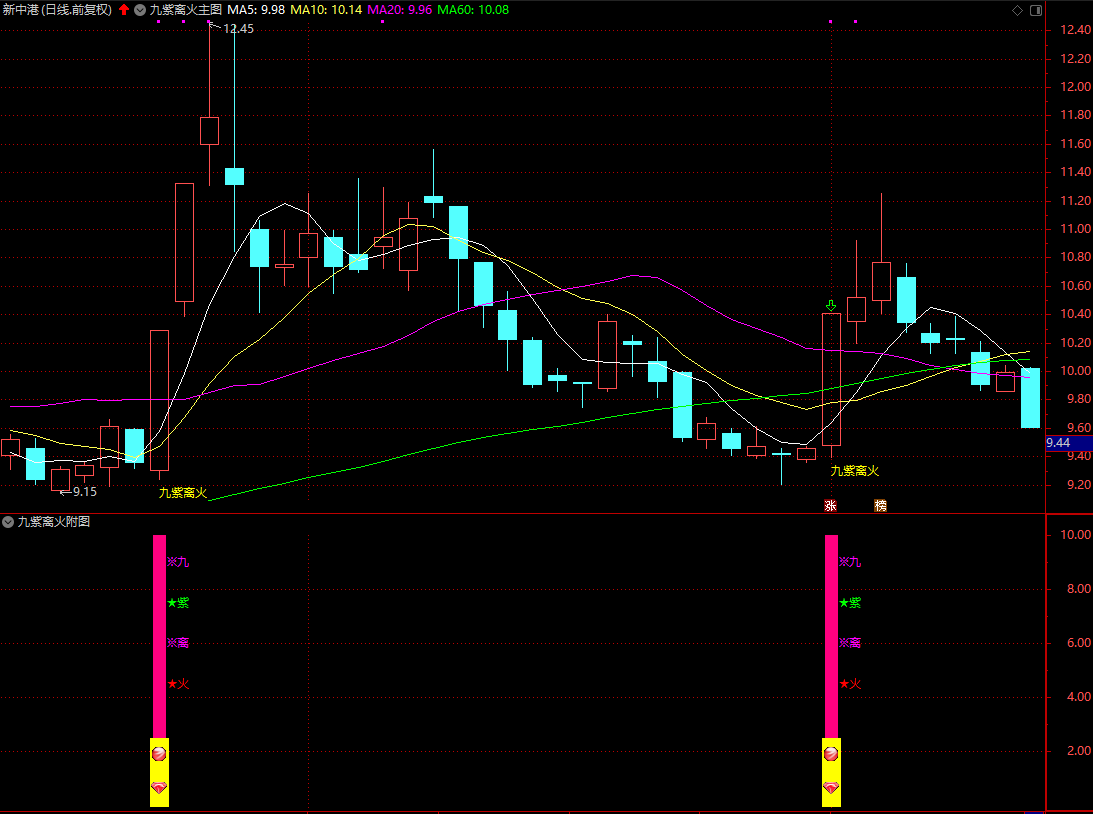
Task: Click the 九紫离火附图 indicator name
Action: 54,522
